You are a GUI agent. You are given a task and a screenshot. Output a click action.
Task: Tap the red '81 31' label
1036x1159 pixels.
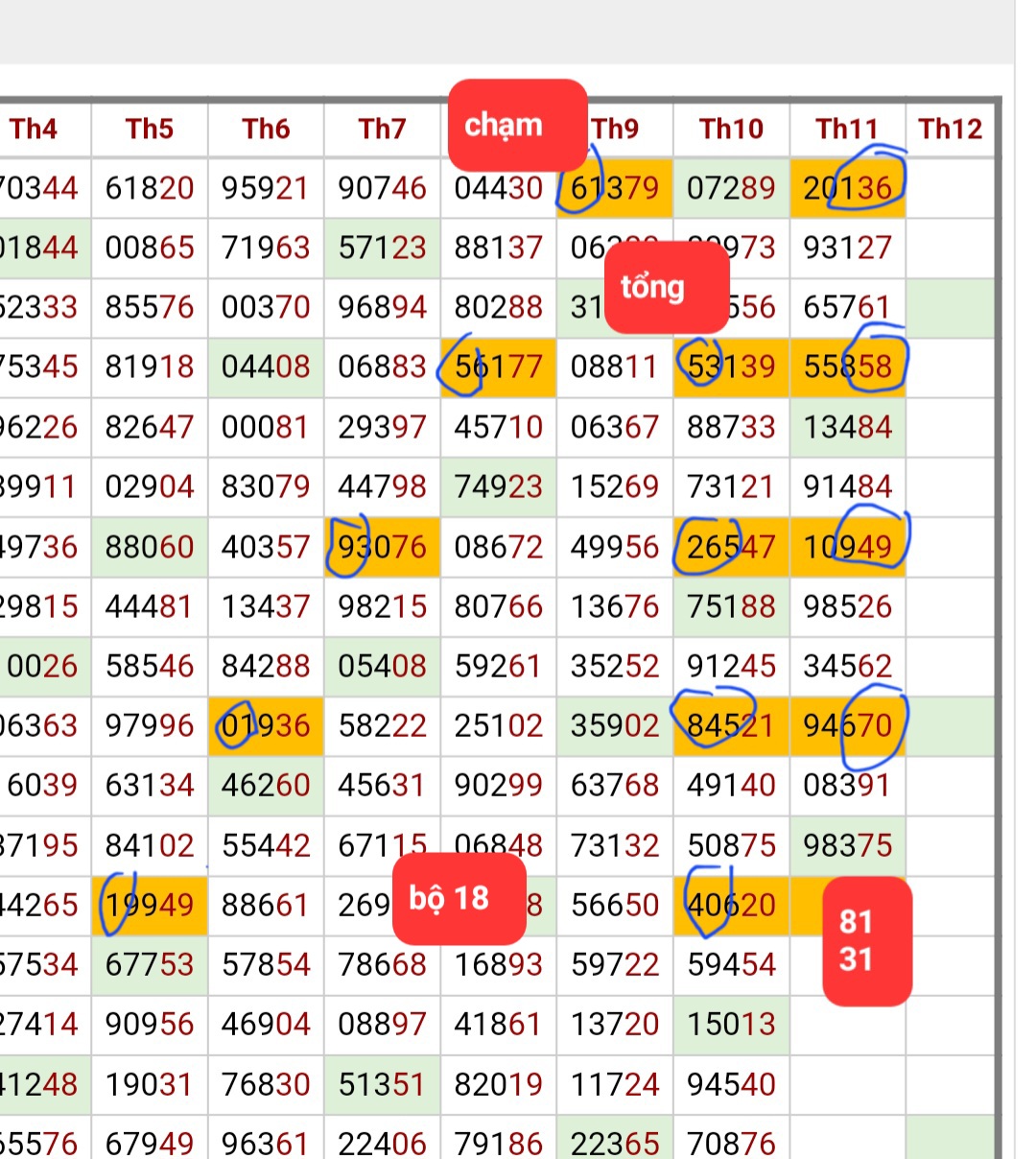click(867, 941)
